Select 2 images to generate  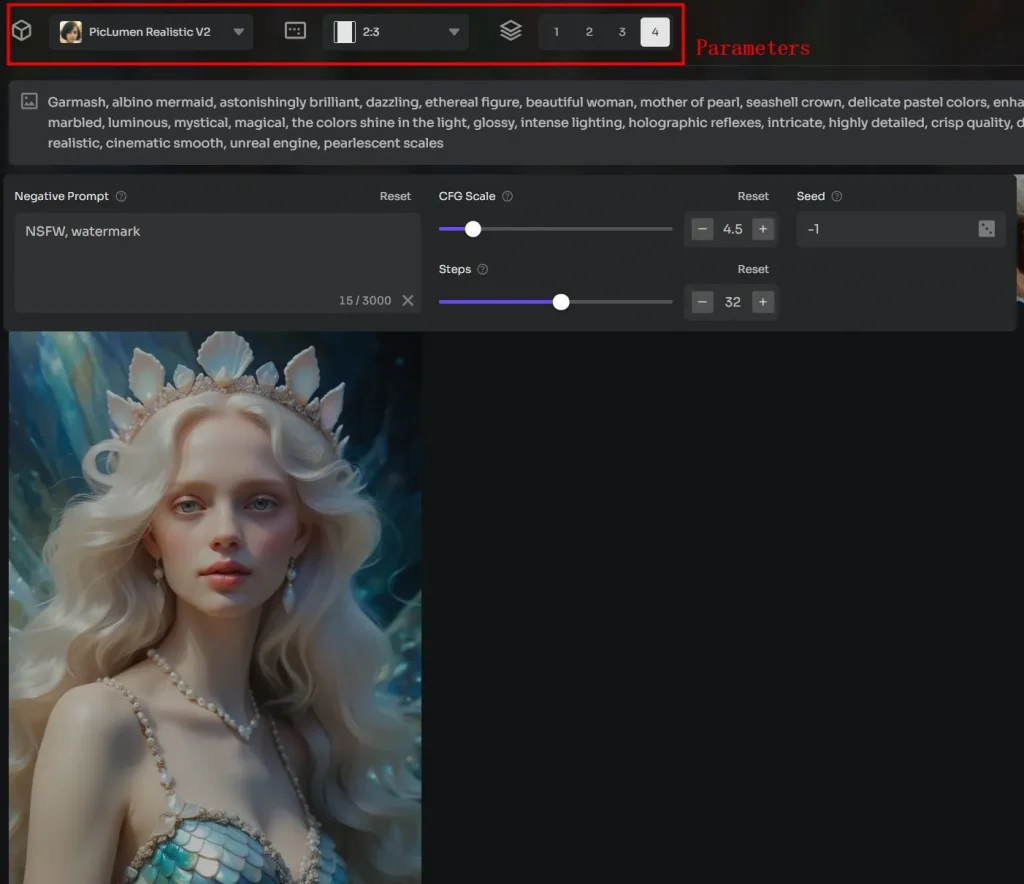click(x=589, y=32)
